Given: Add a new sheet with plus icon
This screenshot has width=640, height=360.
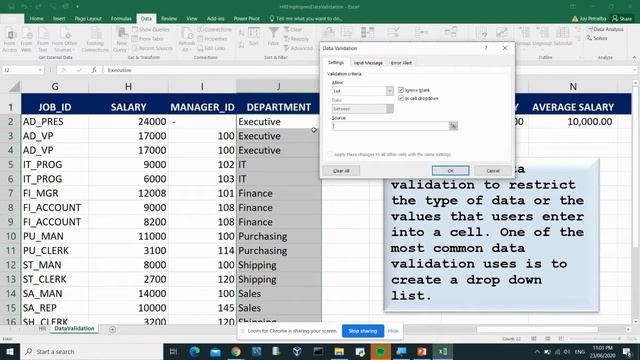Looking at the screenshot, I should click(112, 329).
